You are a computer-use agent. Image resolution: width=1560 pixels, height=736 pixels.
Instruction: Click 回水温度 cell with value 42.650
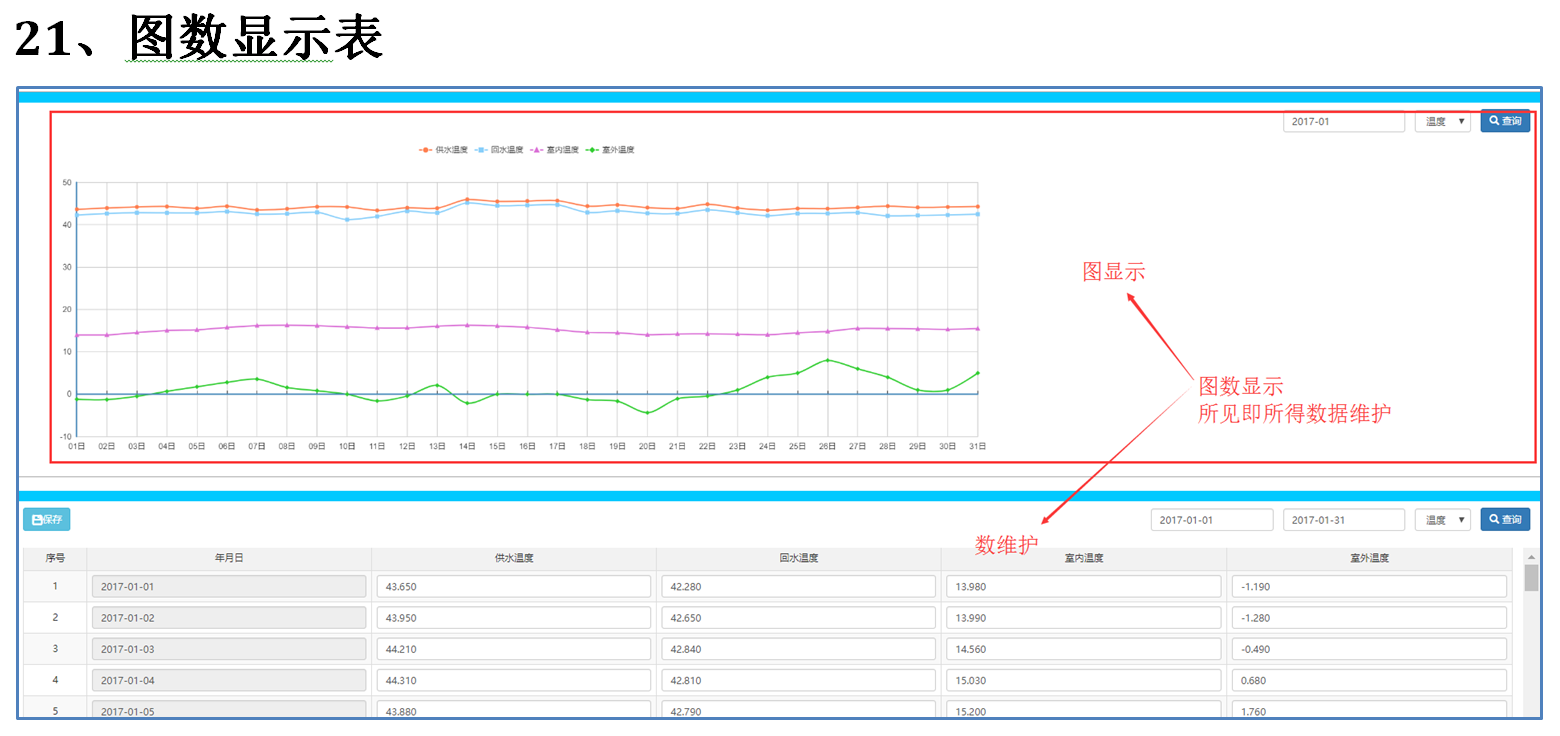tap(798, 618)
